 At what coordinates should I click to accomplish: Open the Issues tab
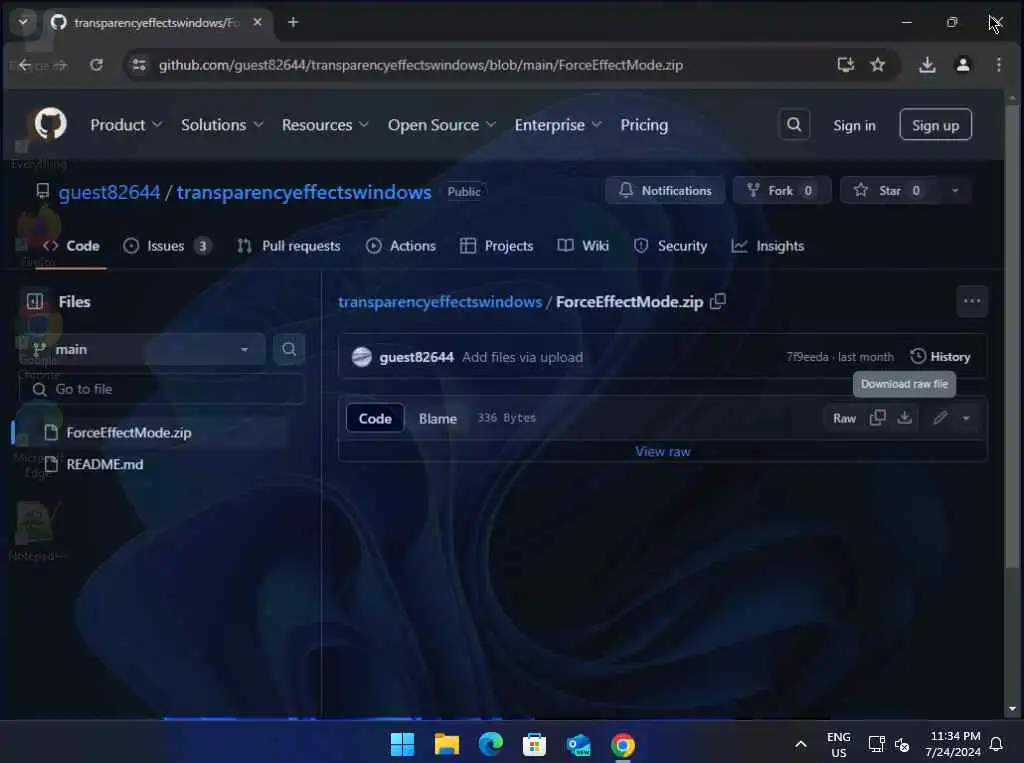click(167, 246)
